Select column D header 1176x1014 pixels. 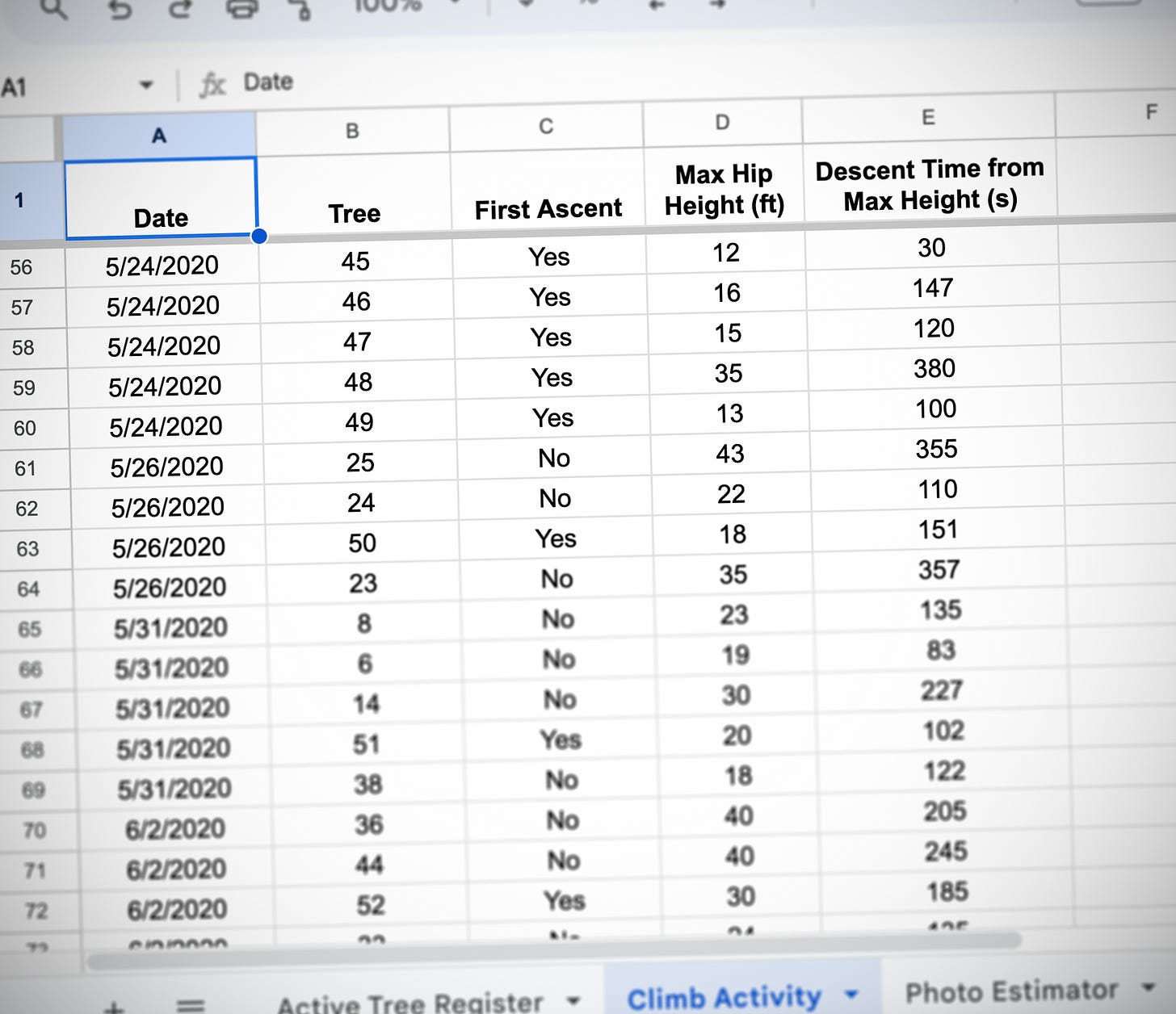721,121
